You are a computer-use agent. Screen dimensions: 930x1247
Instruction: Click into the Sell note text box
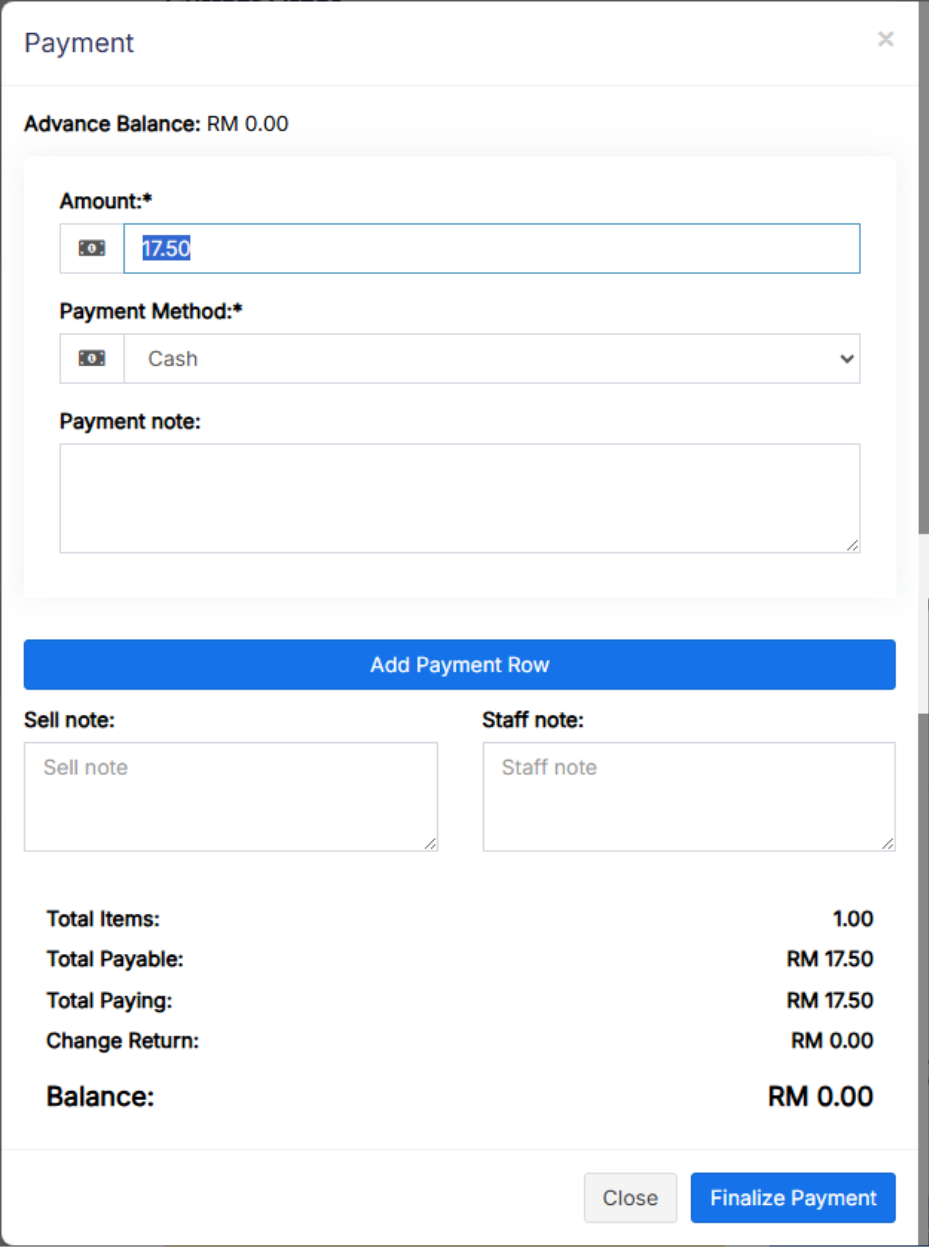pyautogui.click(x=231, y=797)
